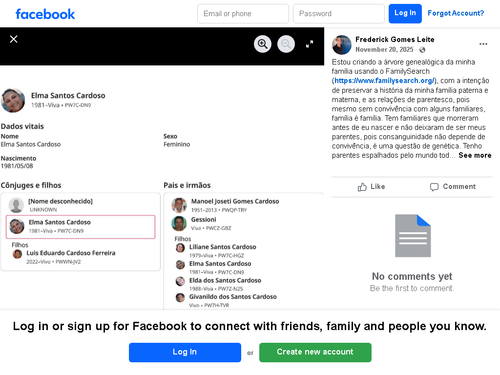This screenshot has width=500, height=375.
Task: Click the thumbs-up Like icon
Action: (x=362, y=187)
